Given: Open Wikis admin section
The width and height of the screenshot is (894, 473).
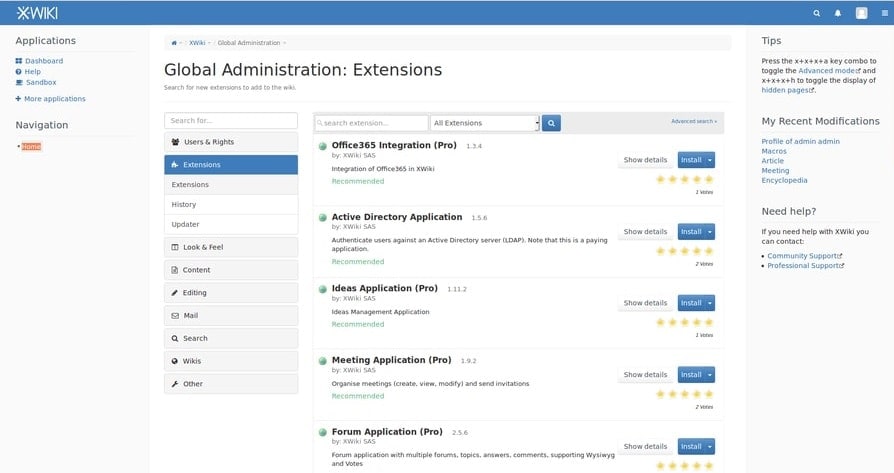Looking at the screenshot, I should point(231,361).
